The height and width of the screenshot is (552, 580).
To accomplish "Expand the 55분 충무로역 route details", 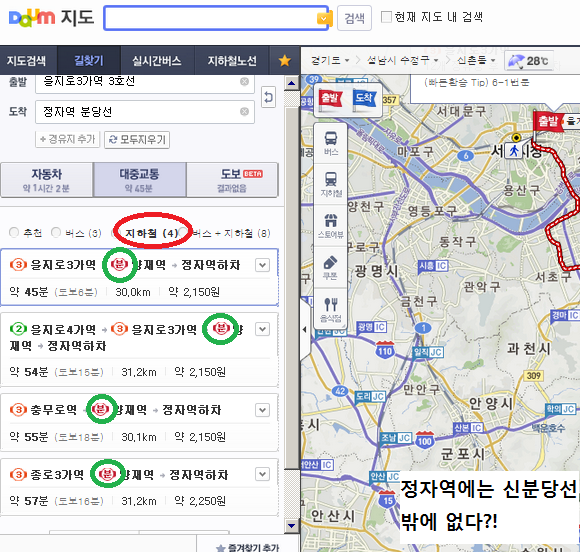I will pos(262,410).
